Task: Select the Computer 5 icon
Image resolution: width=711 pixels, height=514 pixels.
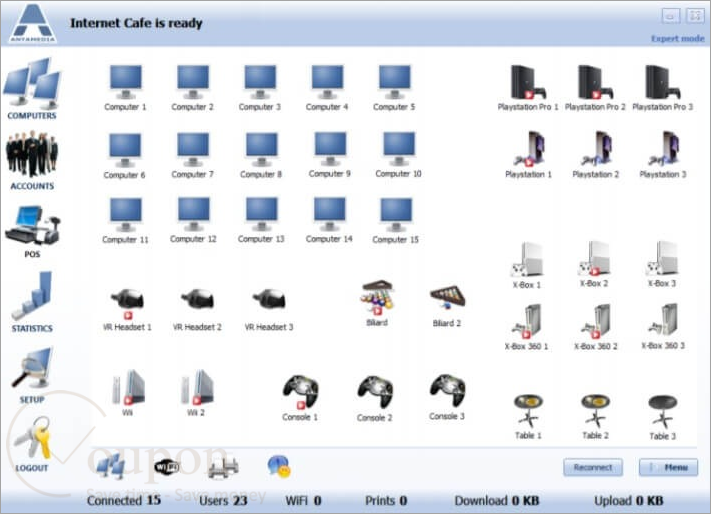Action: 394,82
